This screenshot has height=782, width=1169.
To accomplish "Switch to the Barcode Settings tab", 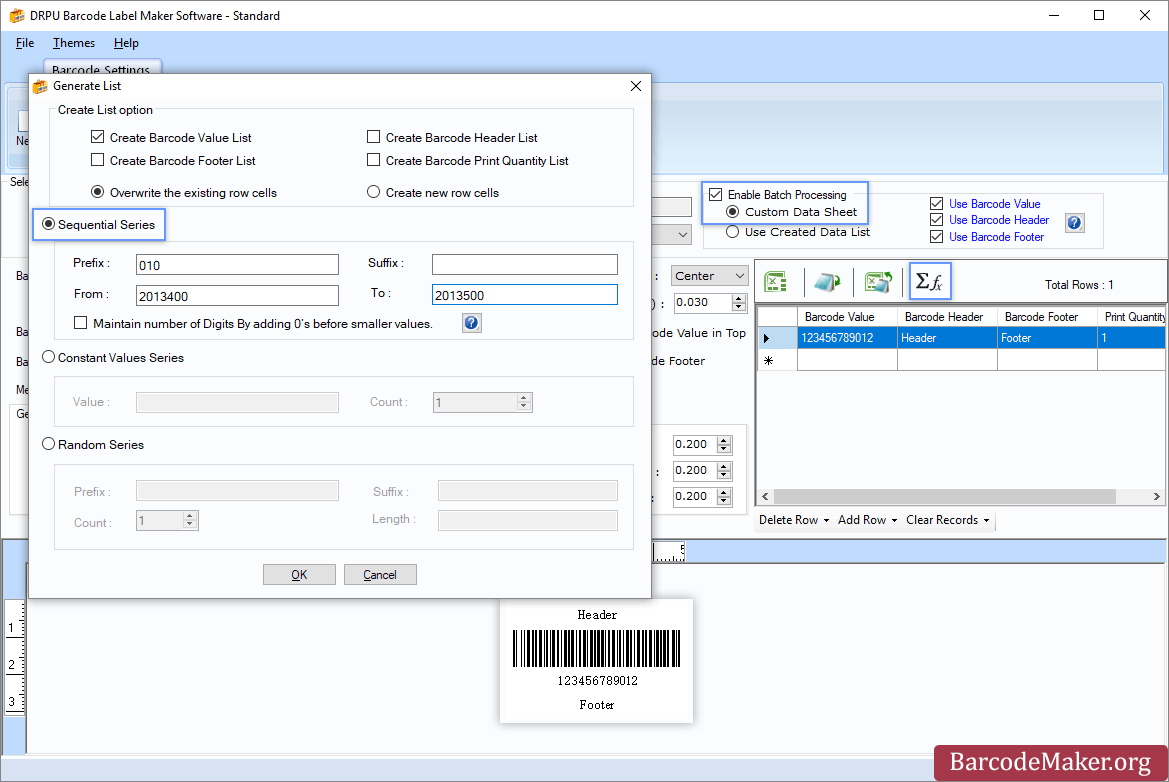I will coord(101,69).
